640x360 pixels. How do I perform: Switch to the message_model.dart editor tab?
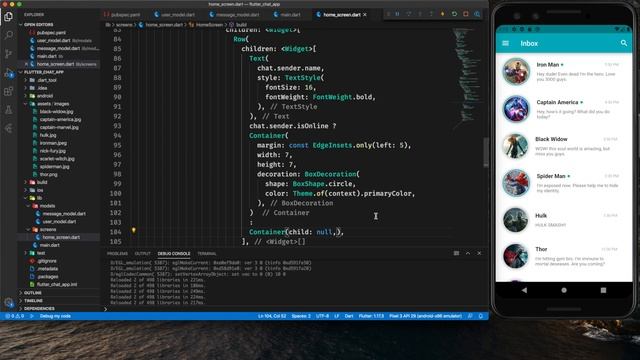pyautogui.click(x=234, y=14)
